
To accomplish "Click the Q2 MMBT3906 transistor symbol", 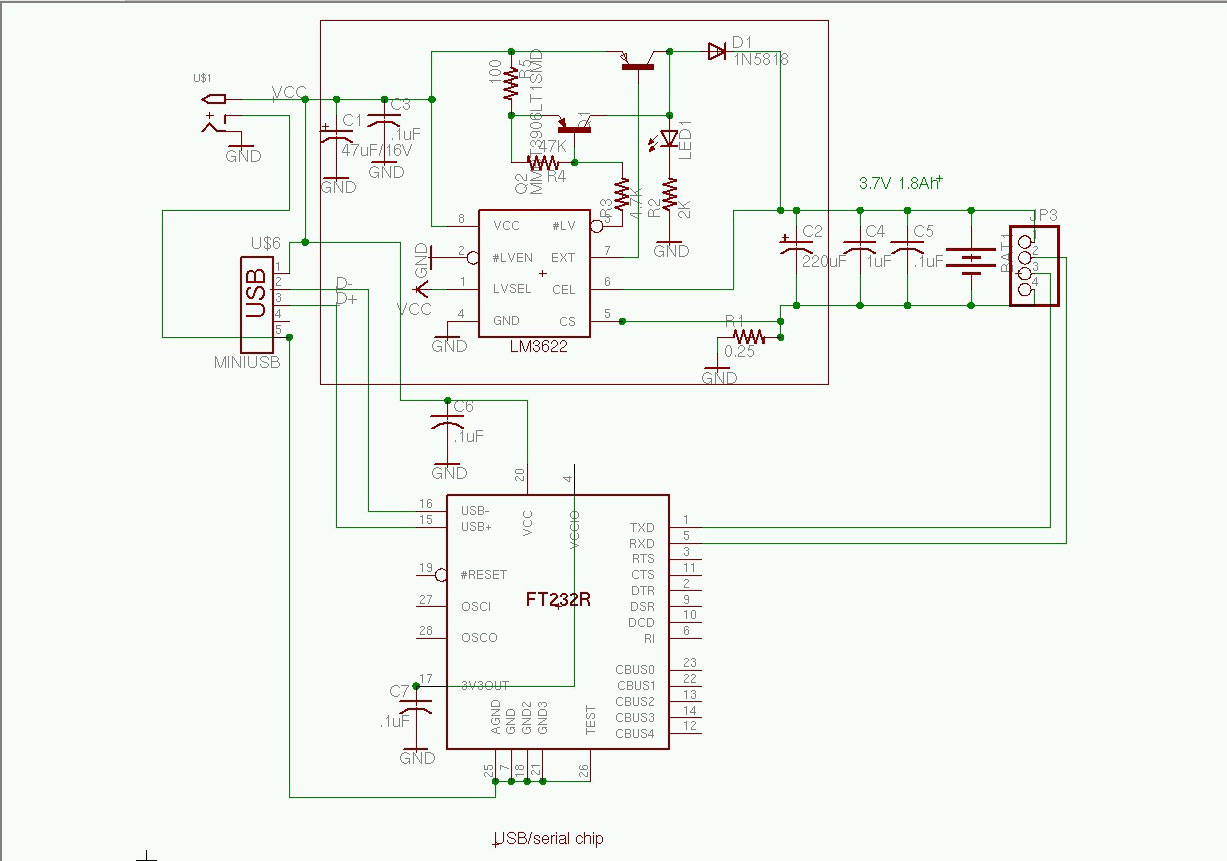I will (x=575, y=124).
